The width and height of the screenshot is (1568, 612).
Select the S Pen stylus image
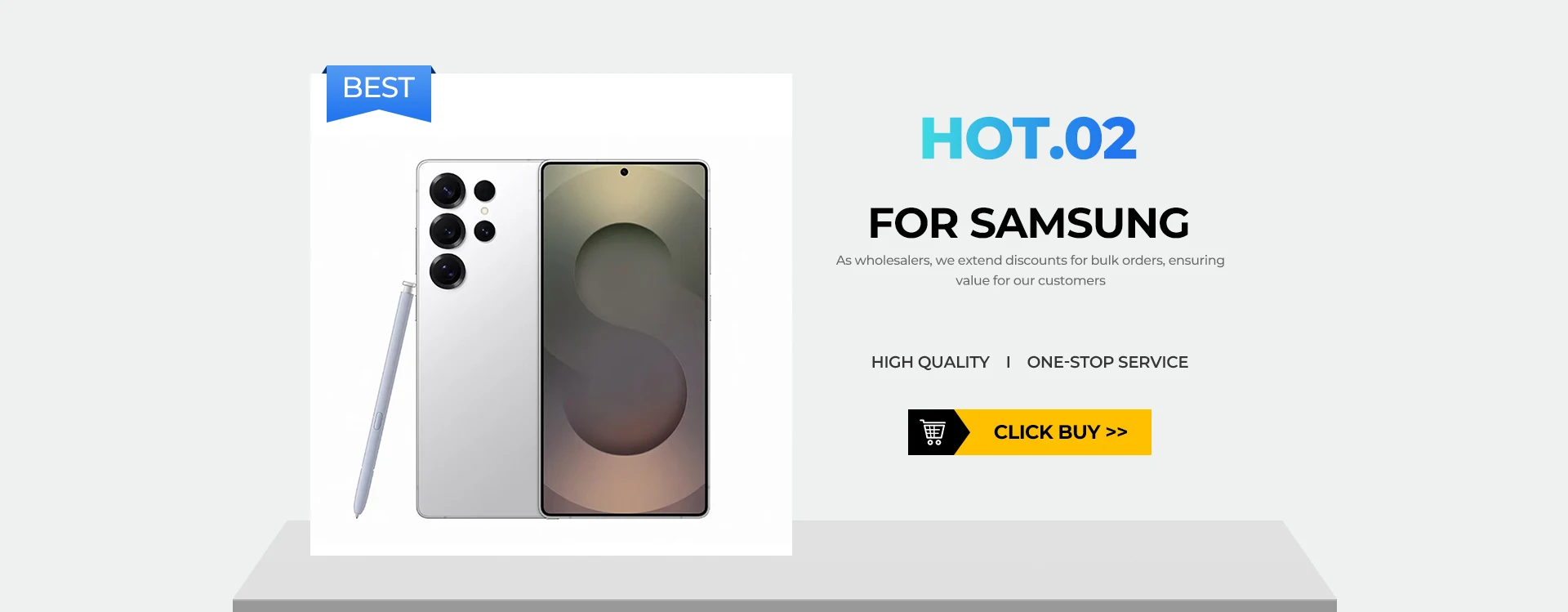point(384,399)
